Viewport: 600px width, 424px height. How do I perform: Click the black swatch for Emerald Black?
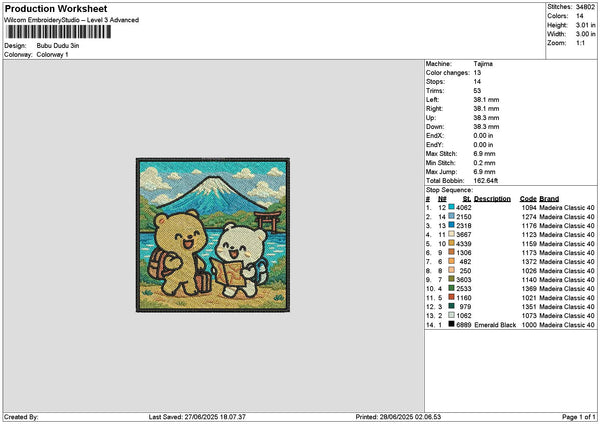pos(452,324)
